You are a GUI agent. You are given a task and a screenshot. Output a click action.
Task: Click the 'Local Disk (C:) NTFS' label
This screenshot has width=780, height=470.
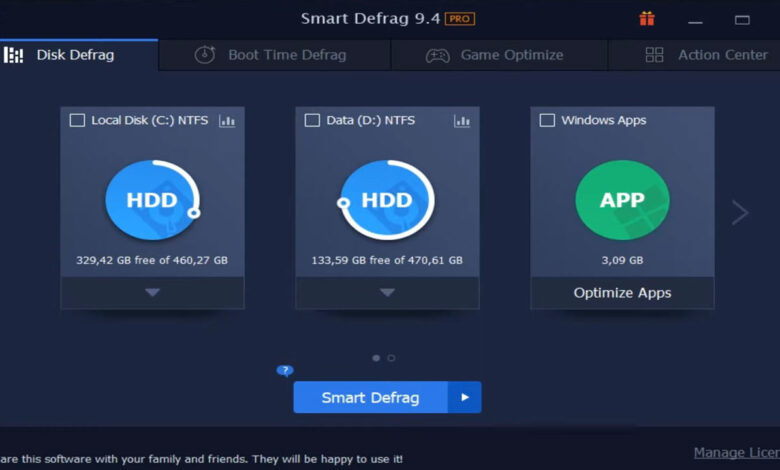pos(150,120)
